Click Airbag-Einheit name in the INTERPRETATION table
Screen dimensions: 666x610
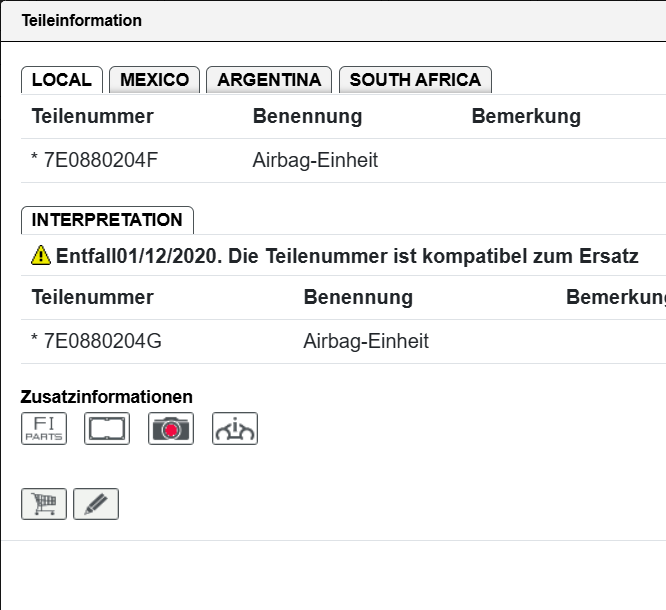(366, 341)
